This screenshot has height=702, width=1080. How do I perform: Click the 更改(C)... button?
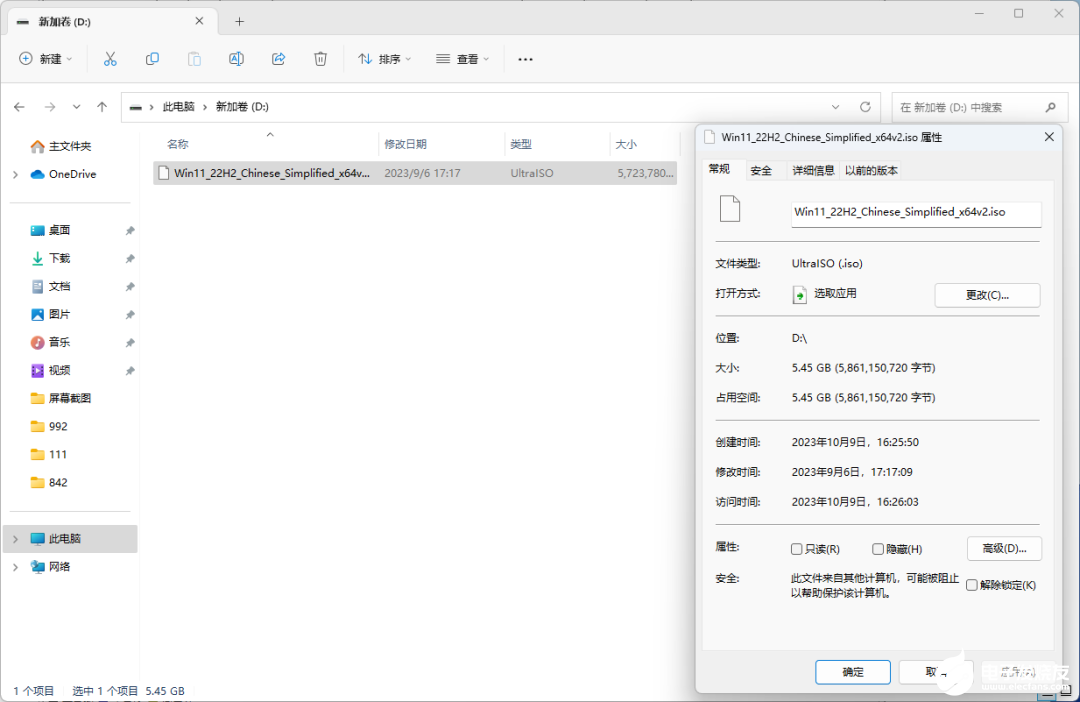[x=987, y=295]
